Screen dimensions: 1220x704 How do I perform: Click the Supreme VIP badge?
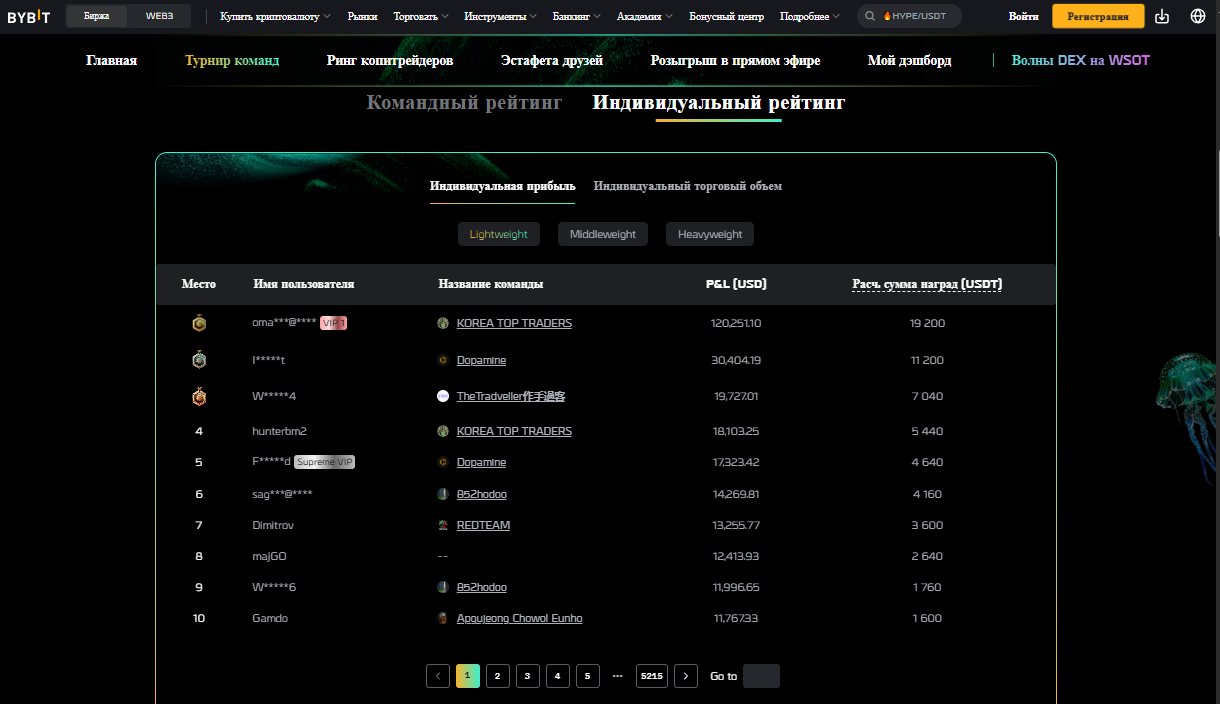[324, 462]
